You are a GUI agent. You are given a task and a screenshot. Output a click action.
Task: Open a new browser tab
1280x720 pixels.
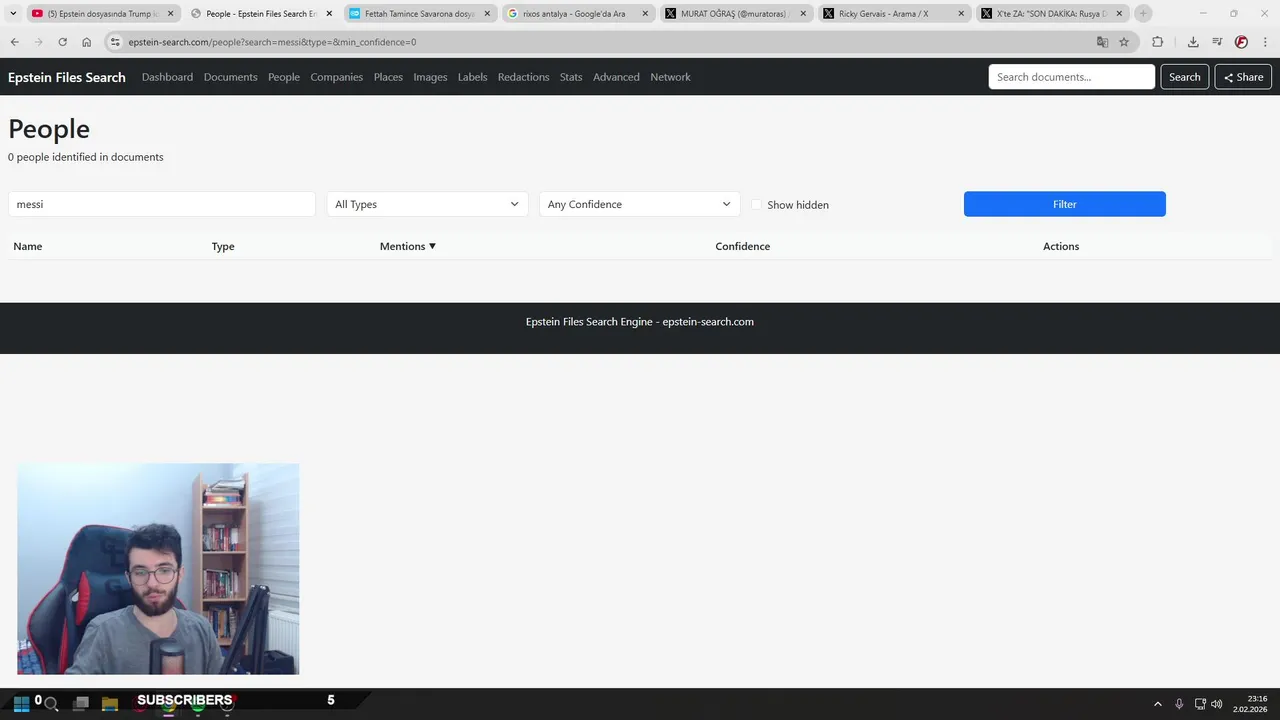click(1143, 13)
